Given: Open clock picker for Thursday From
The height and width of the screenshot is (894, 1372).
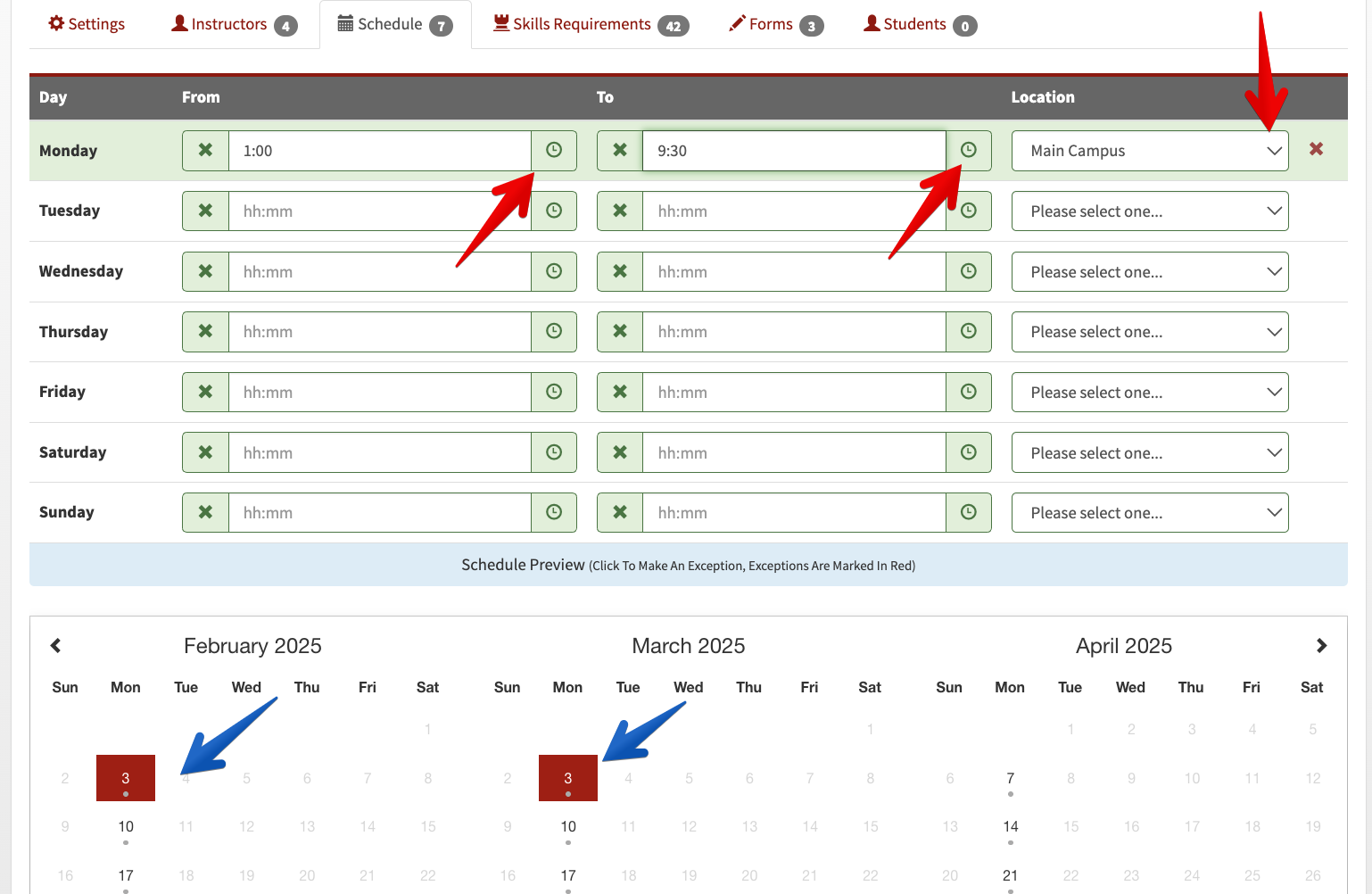Looking at the screenshot, I should click(x=554, y=332).
